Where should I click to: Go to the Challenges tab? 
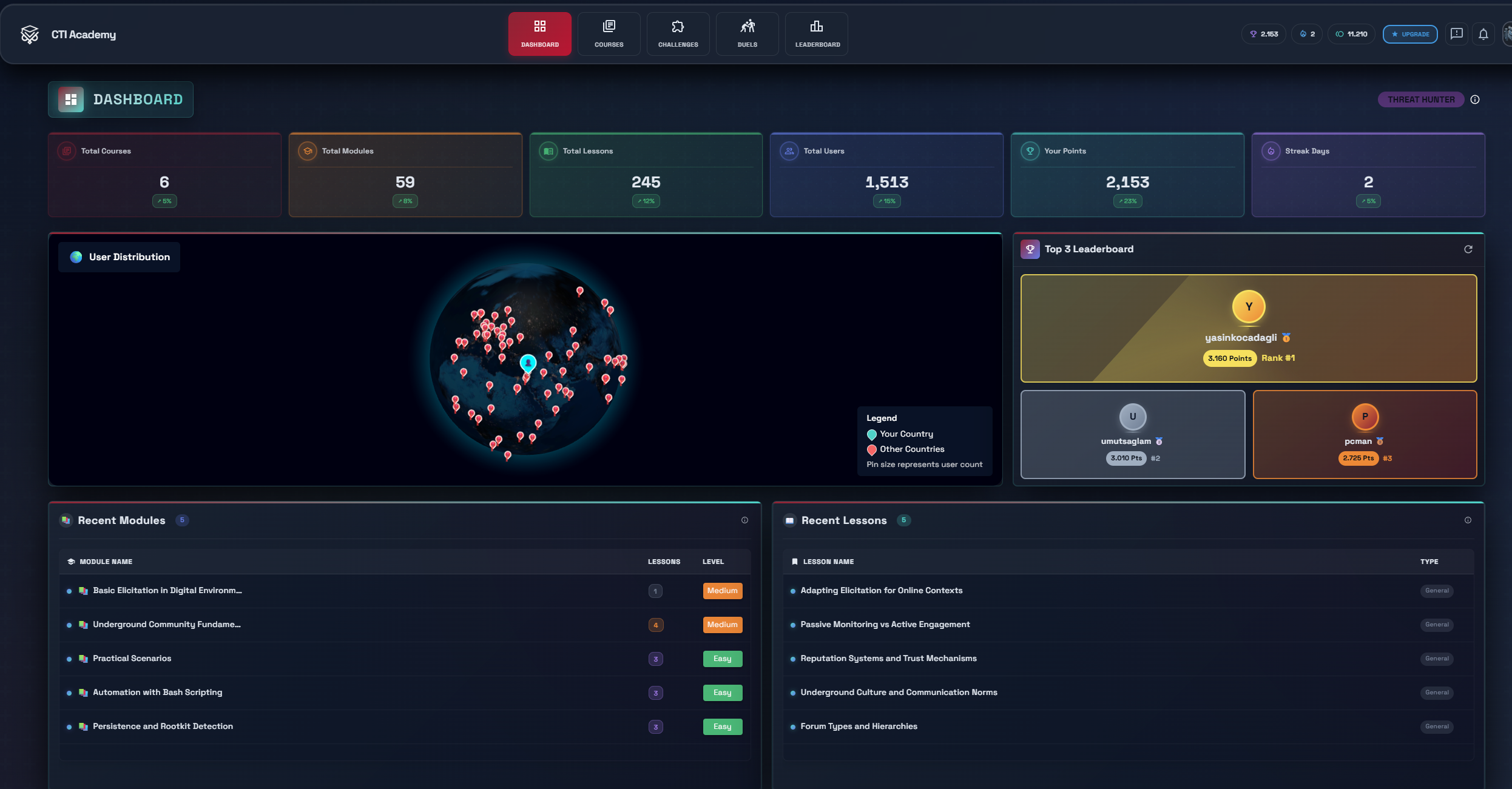tap(678, 34)
